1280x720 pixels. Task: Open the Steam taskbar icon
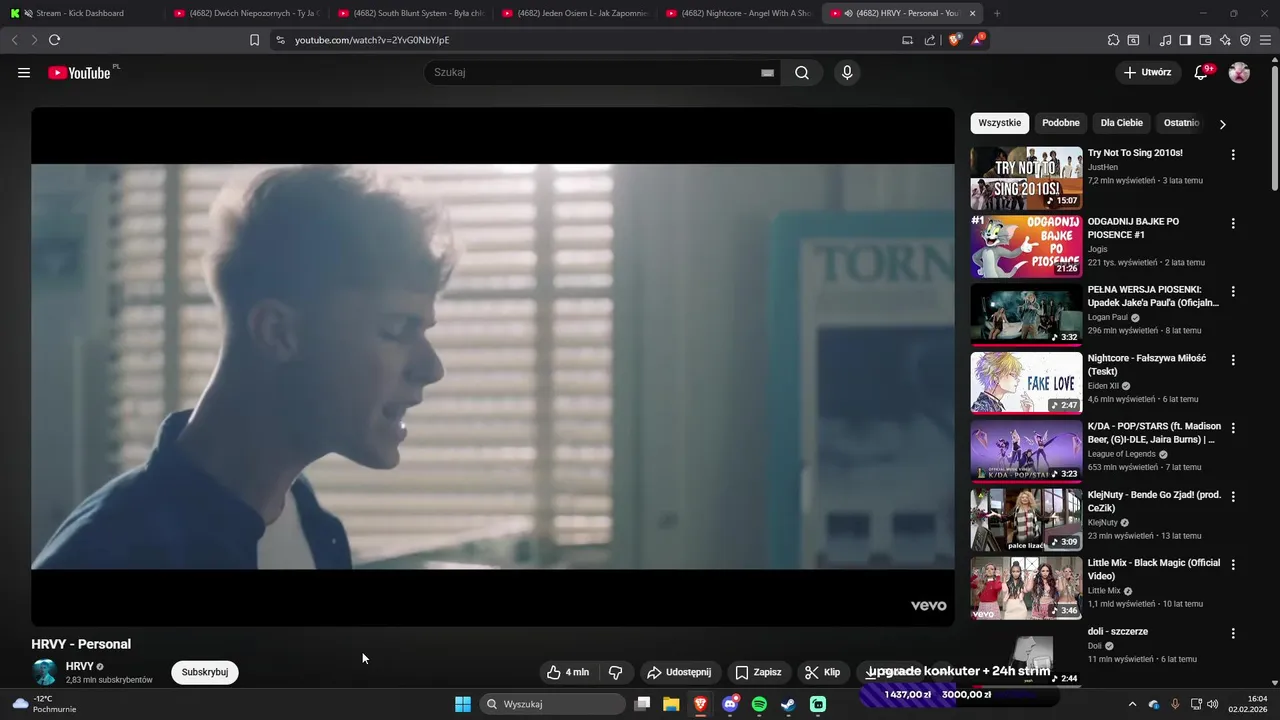click(x=788, y=704)
